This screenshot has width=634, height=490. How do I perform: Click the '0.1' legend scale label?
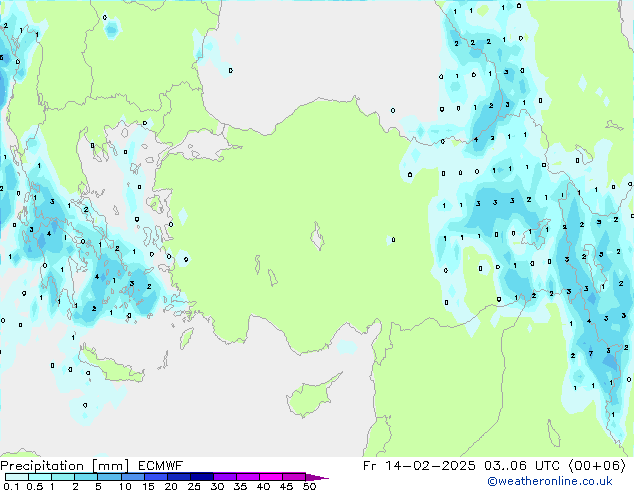[x=11, y=486]
